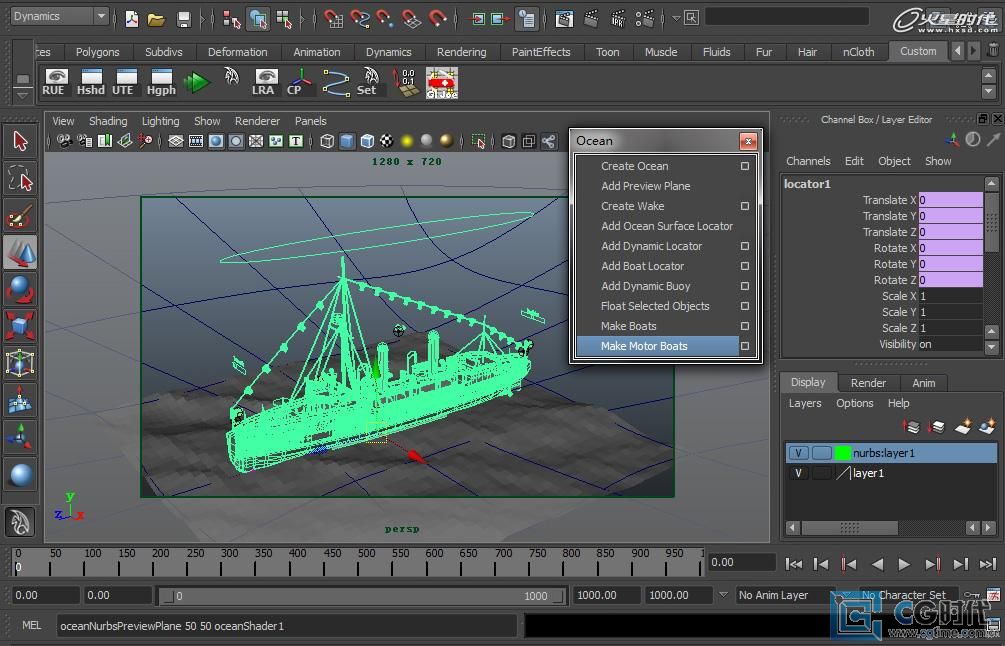Click the current time field showing 0.00
1005x646 pixels.
(742, 563)
